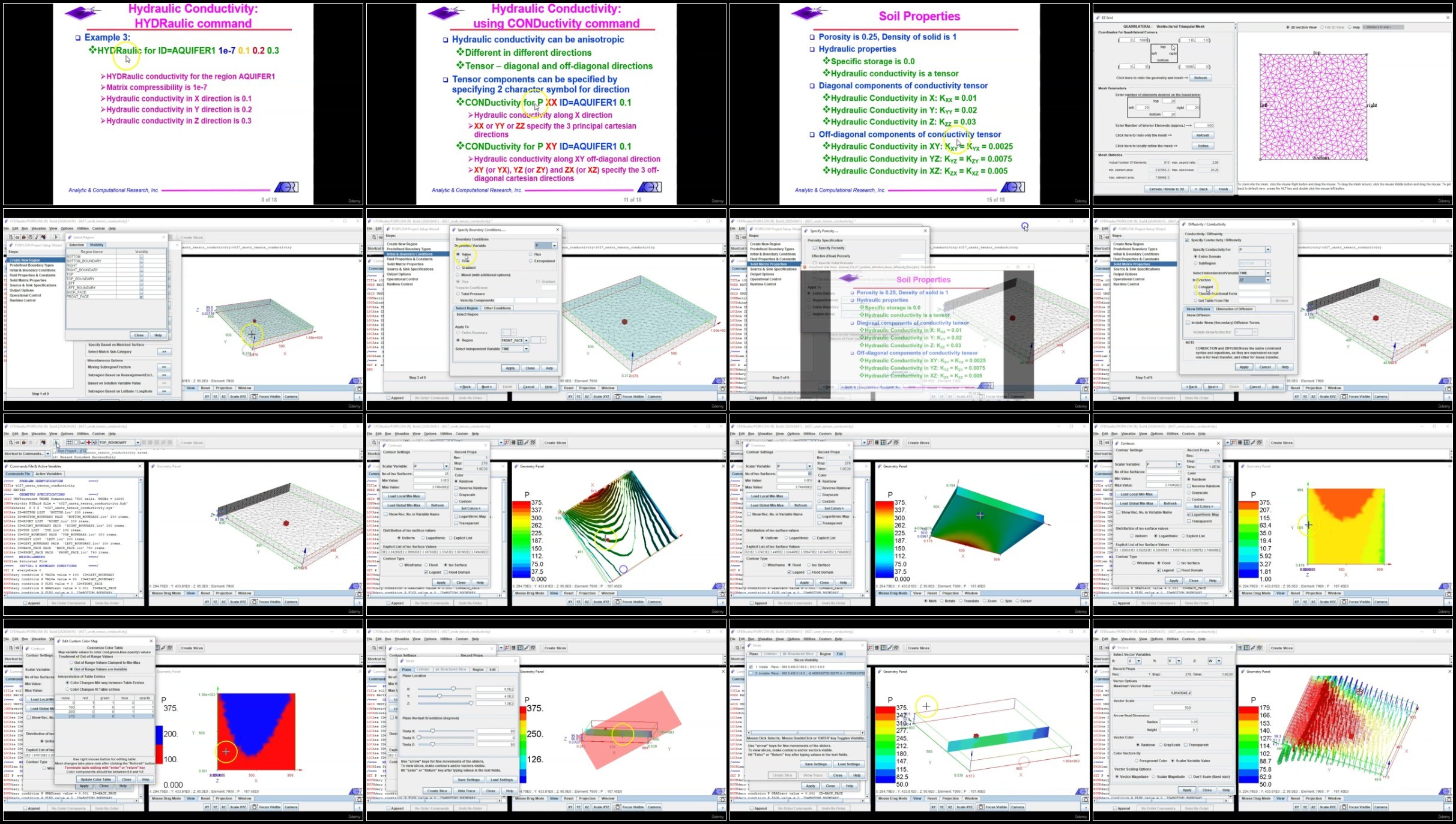The height and width of the screenshot is (824, 1456).
Task: Switch to the 'Active Variables' tab
Action: point(49,474)
